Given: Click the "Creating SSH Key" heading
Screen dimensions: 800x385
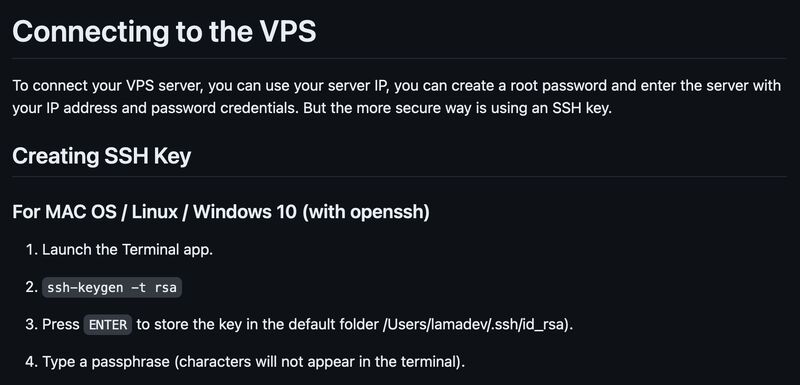Looking at the screenshot, I should (x=102, y=156).
